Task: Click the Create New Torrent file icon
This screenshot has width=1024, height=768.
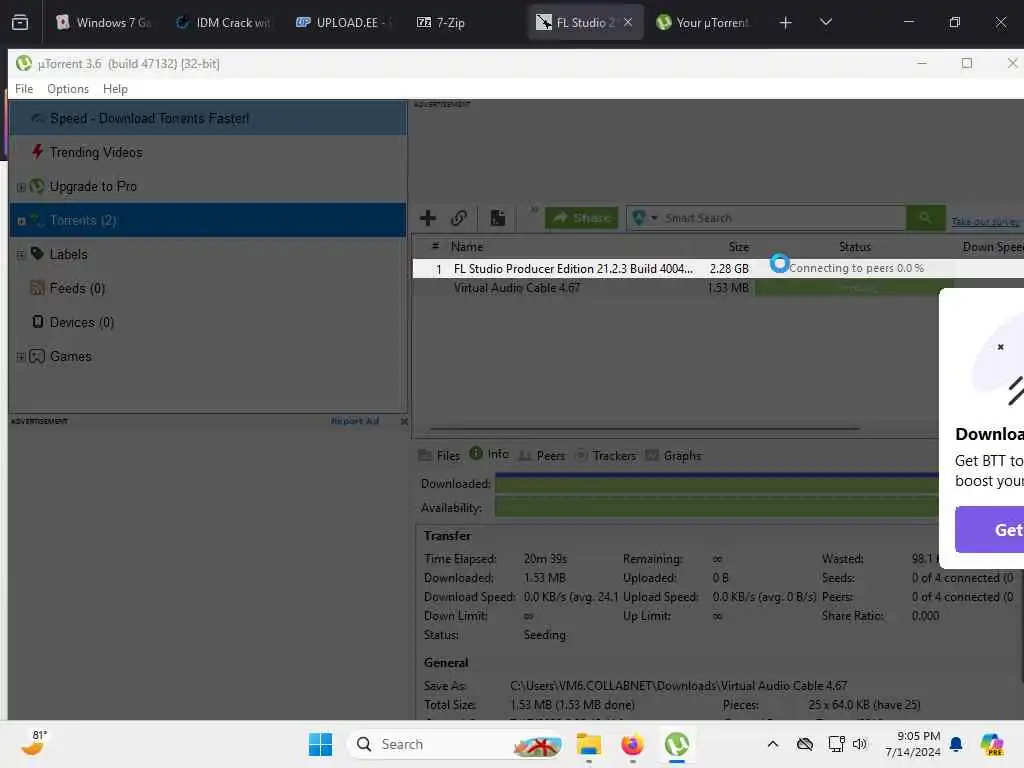Action: [498, 218]
